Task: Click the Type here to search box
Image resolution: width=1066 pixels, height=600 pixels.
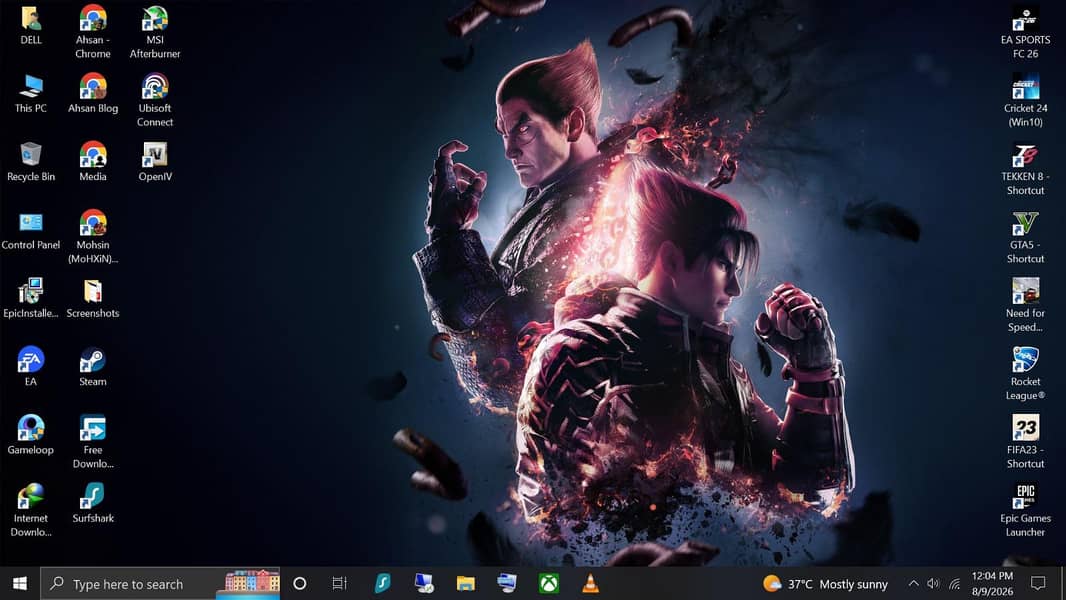Action: pyautogui.click(x=160, y=584)
